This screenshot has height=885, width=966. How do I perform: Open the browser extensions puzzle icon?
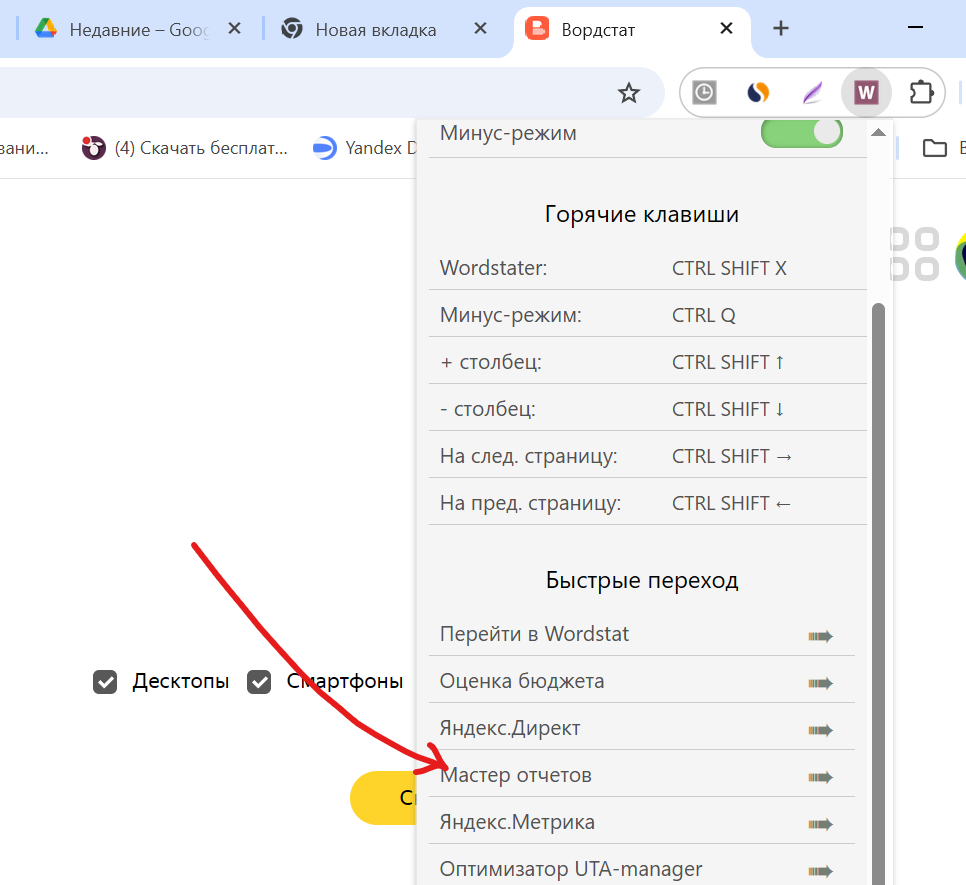(x=920, y=93)
